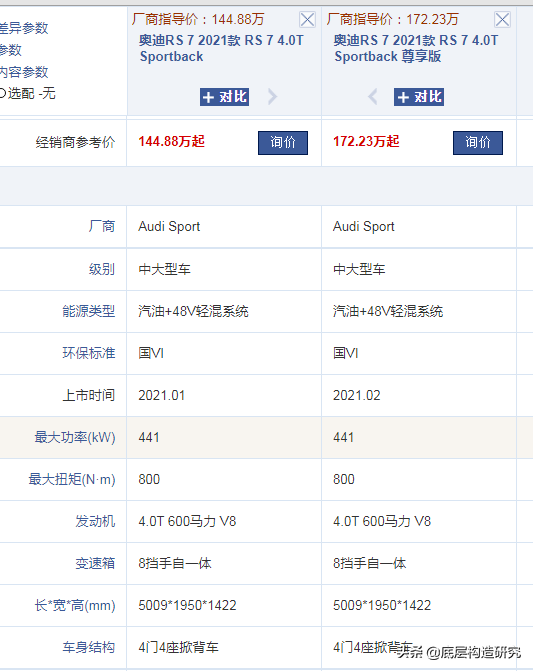This screenshot has width=533, height=671.
Task: Click 询价 for the 144.88万起 model
Action: (283, 143)
